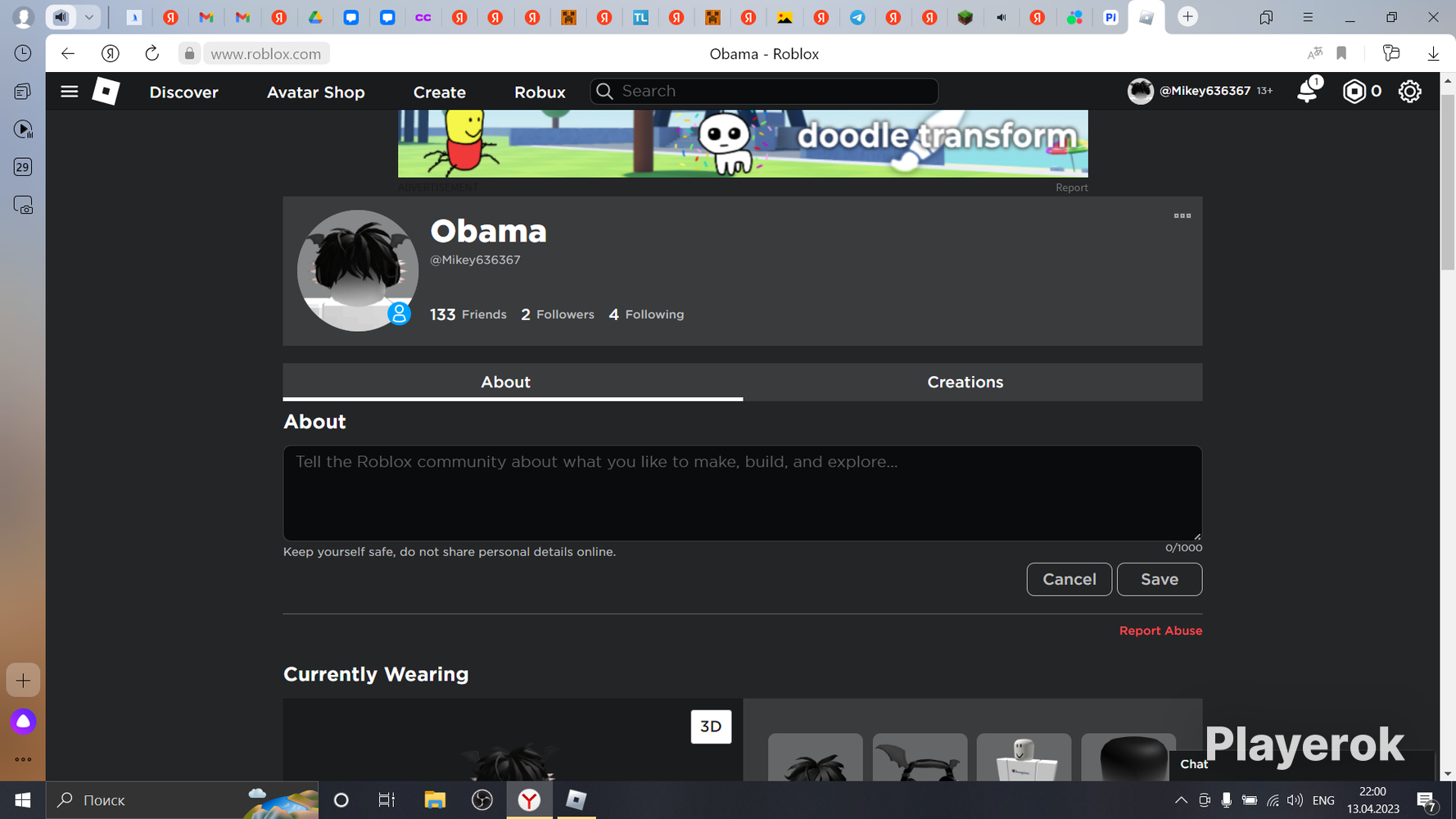Reload the Roblox page
The height and width of the screenshot is (819, 1456).
tap(151, 54)
